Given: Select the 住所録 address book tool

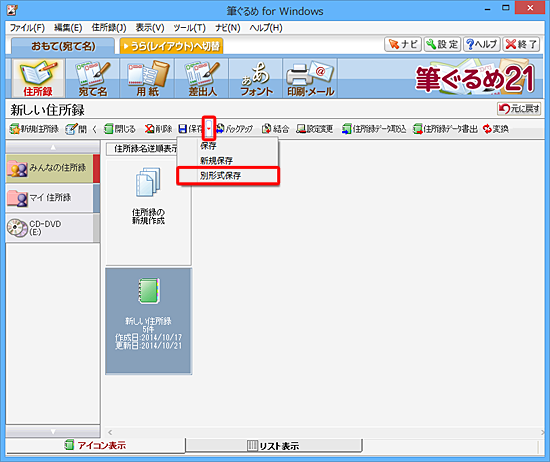Looking at the screenshot, I should 38,78.
